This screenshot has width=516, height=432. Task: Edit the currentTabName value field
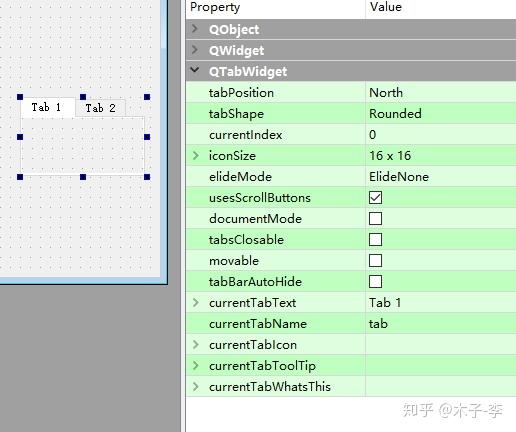point(441,323)
